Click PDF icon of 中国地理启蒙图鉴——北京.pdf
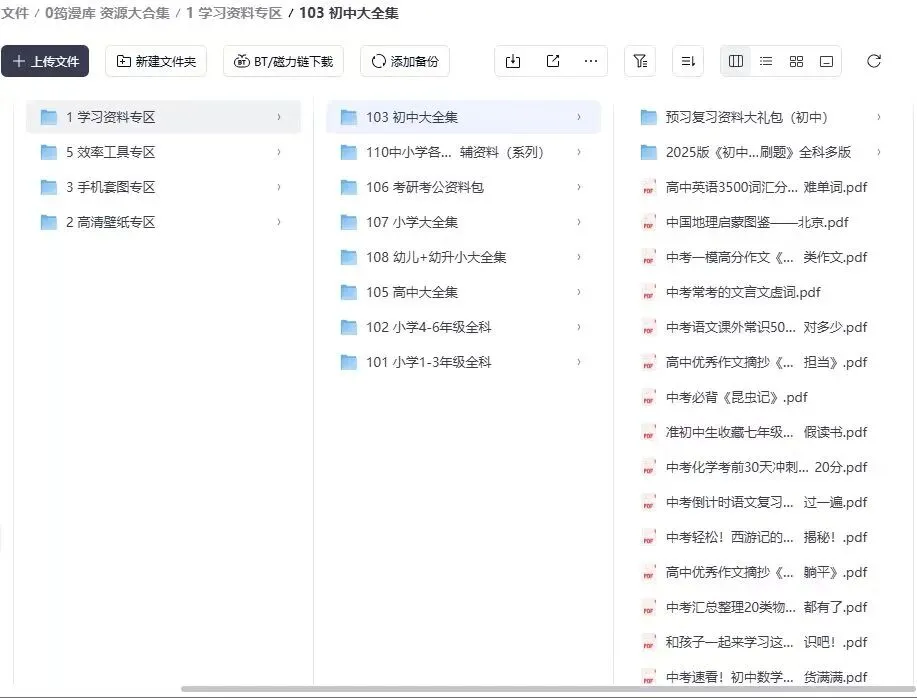Screen dimensions: 917x698 click(x=649, y=222)
